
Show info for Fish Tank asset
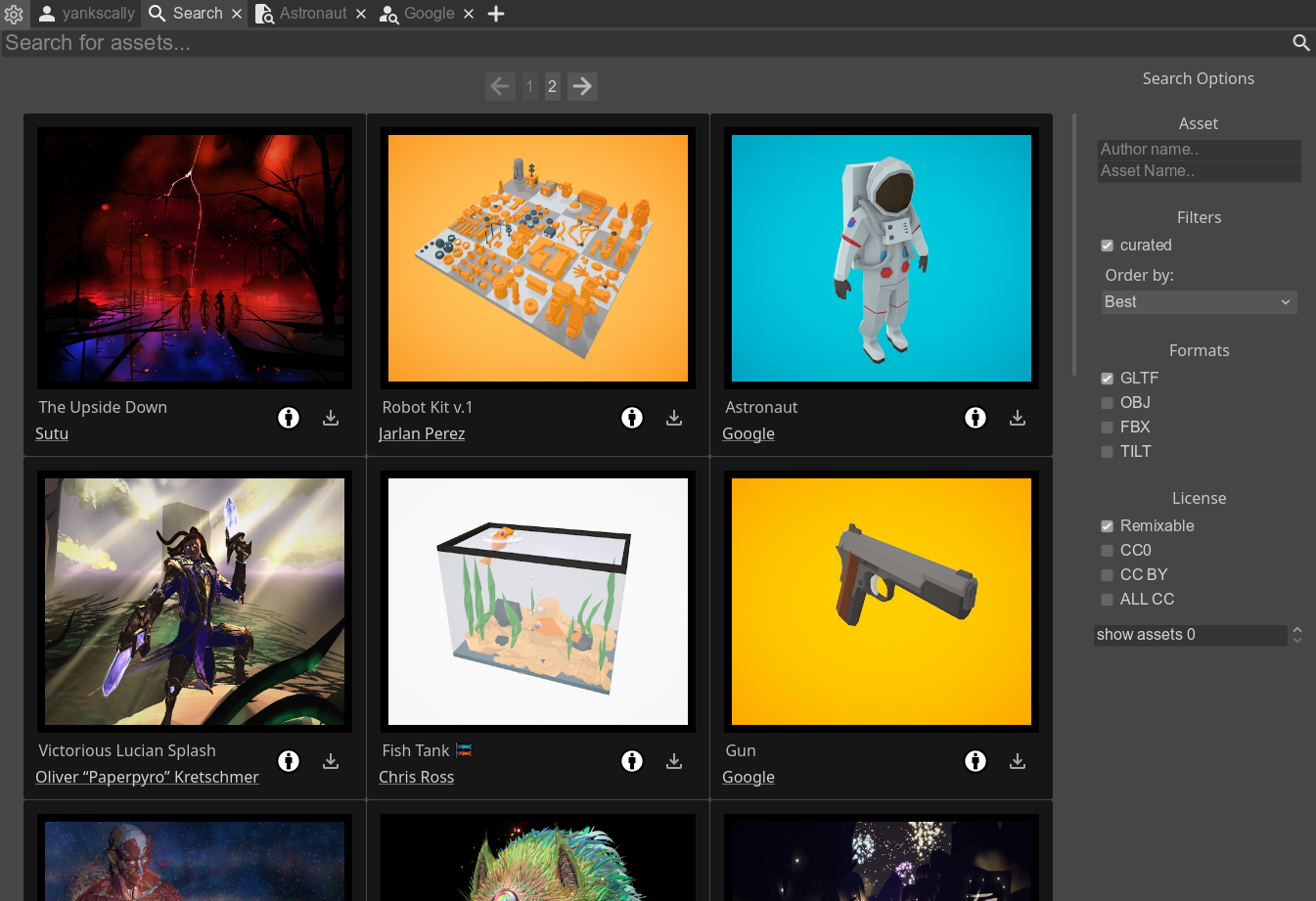[632, 761]
